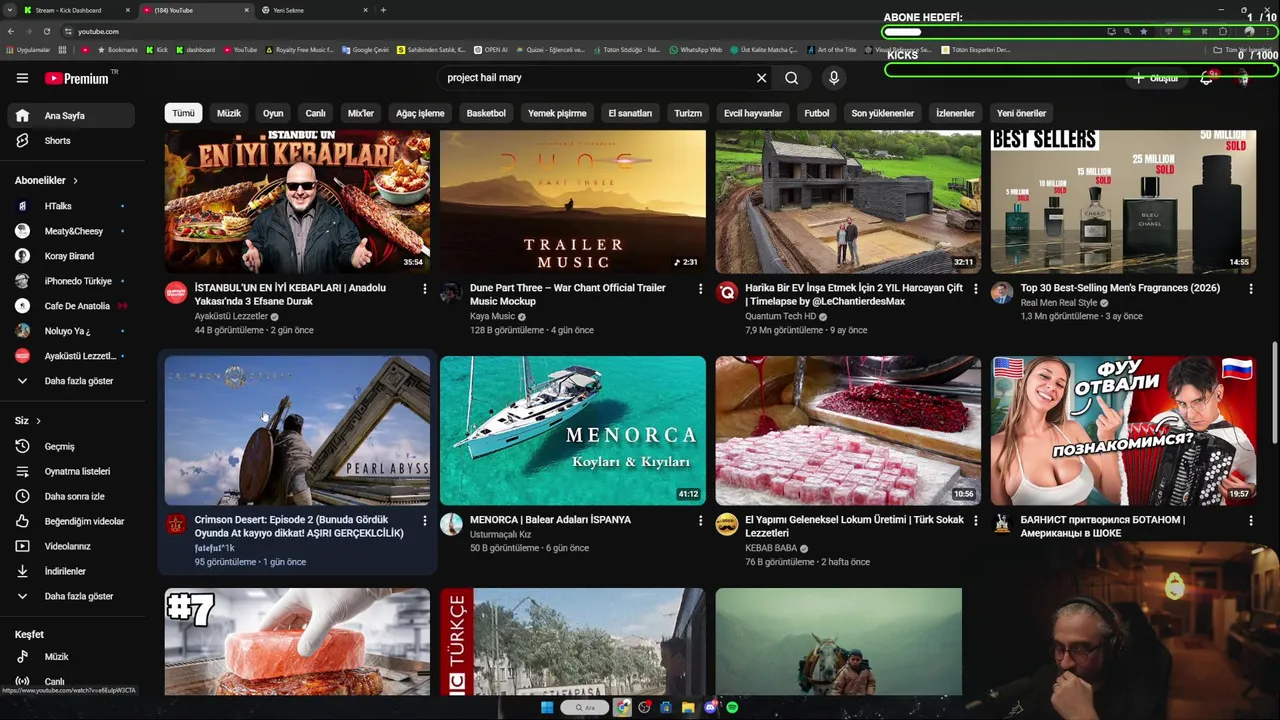This screenshot has height=720, width=1280.
Task: Open options menu for Crimson Desert video
Action: (x=425, y=521)
